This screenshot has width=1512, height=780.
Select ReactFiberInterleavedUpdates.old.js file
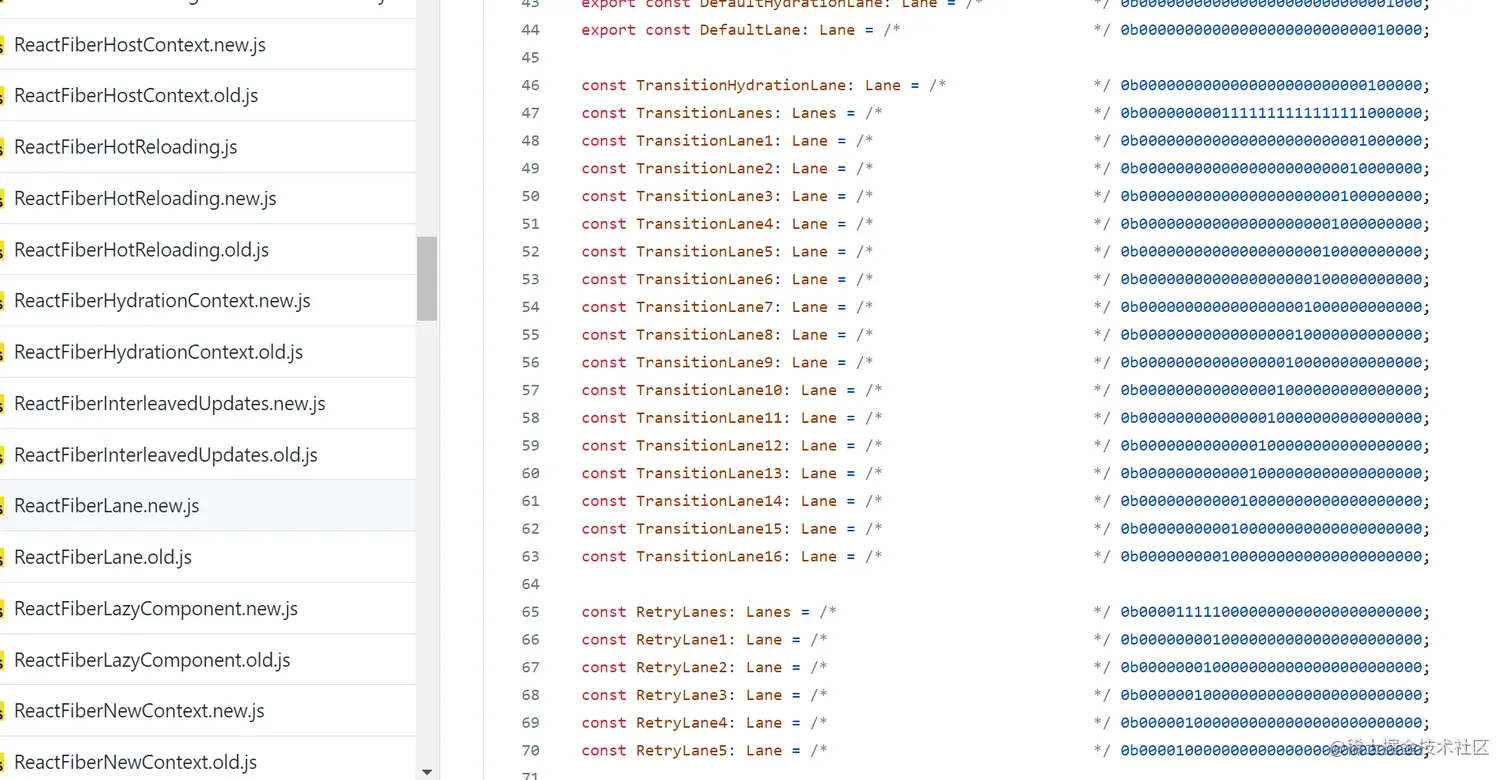coord(166,455)
